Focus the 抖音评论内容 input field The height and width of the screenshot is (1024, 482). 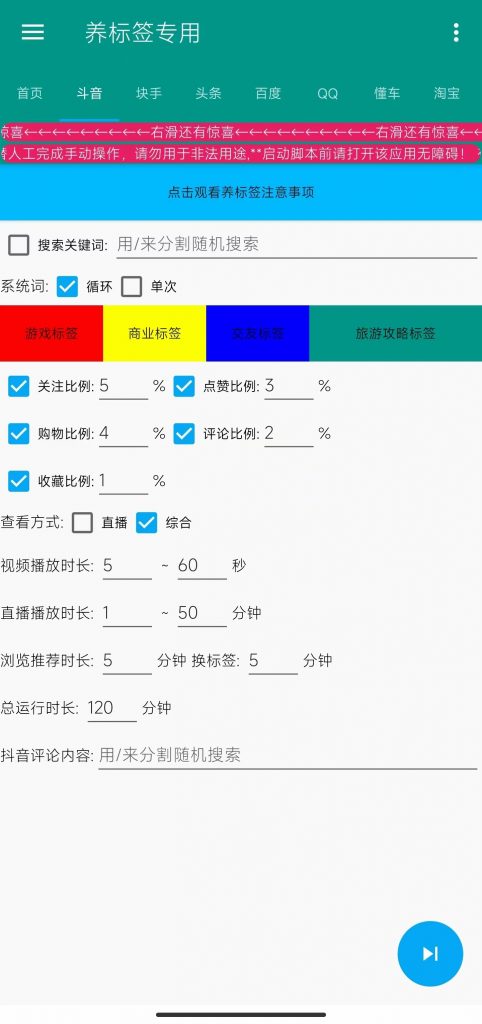point(288,756)
